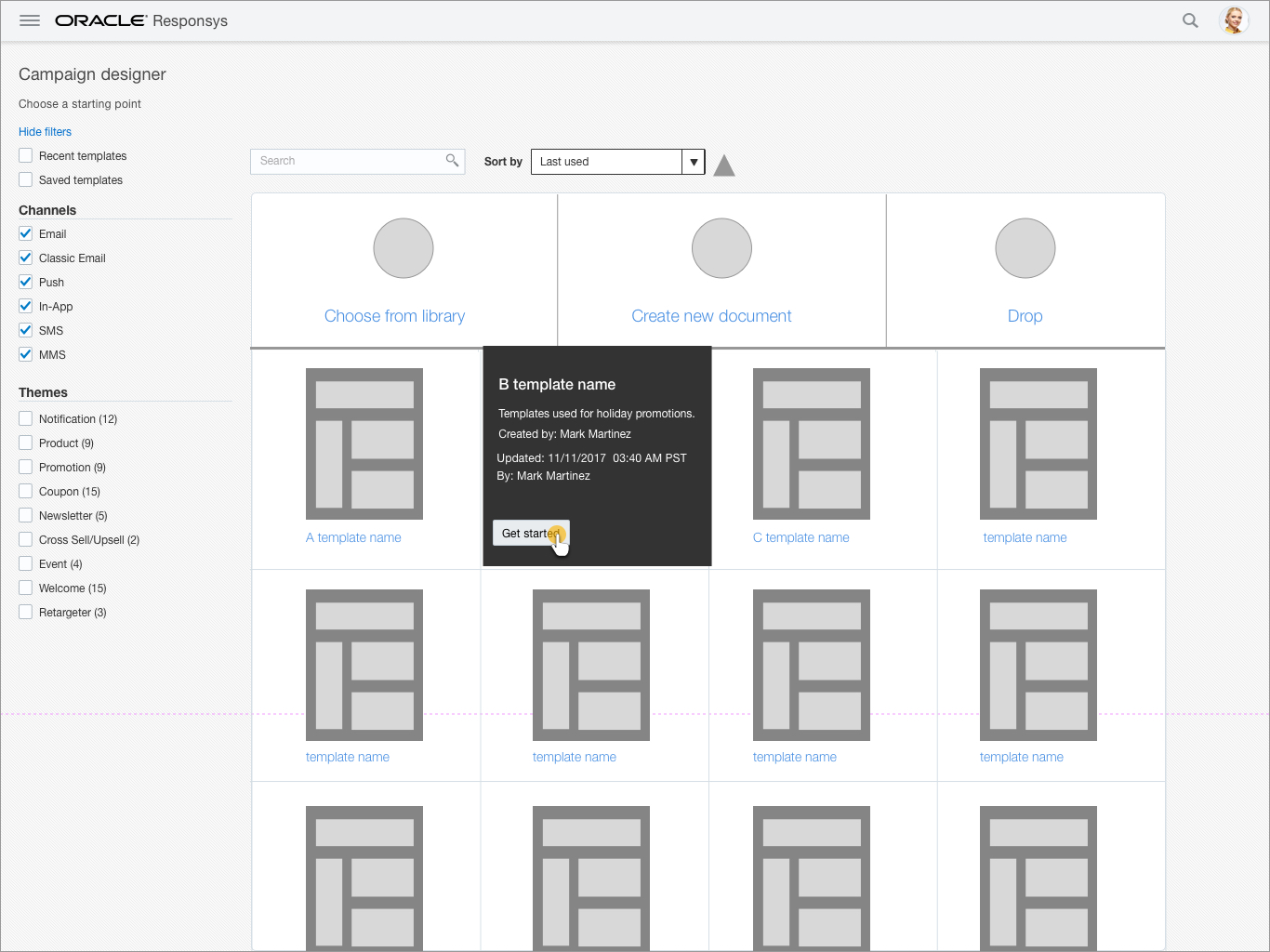Click the Oracle Responsys logo
The height and width of the screenshot is (952, 1270).
click(141, 20)
